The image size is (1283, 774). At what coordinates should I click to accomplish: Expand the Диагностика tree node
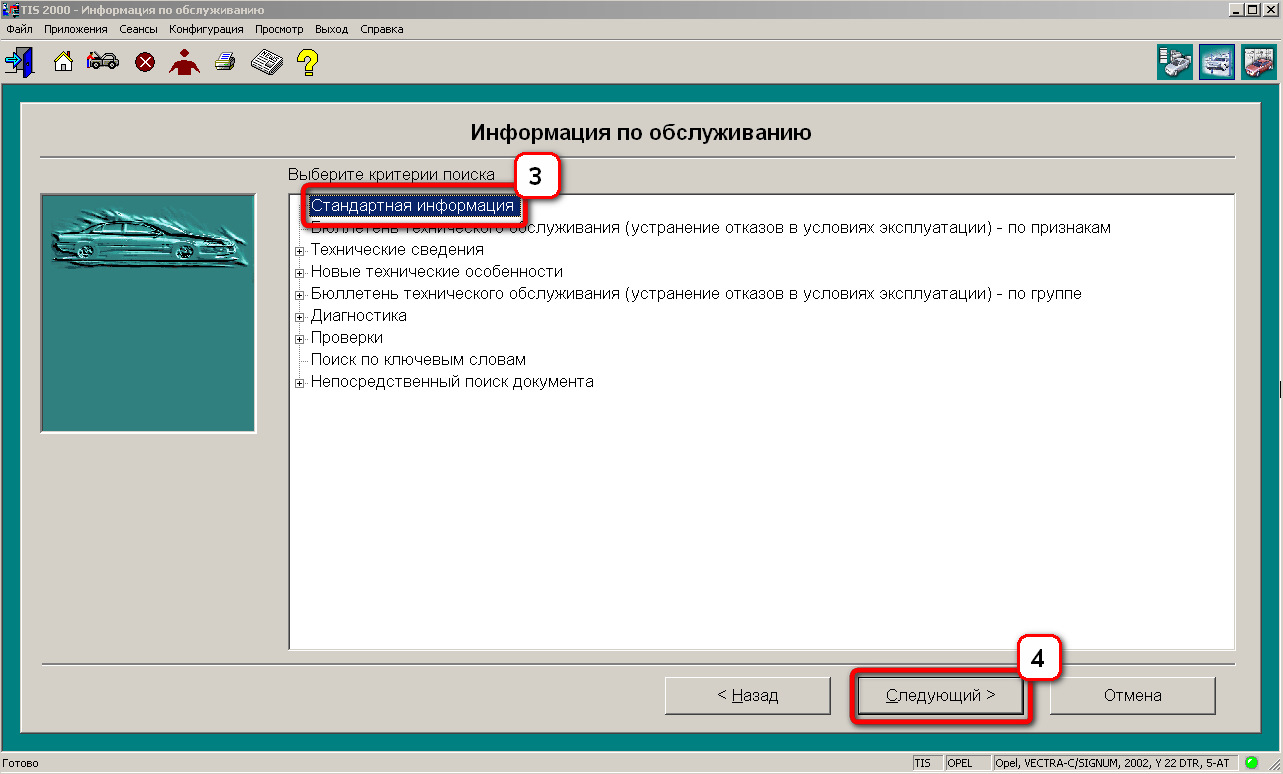coord(299,317)
